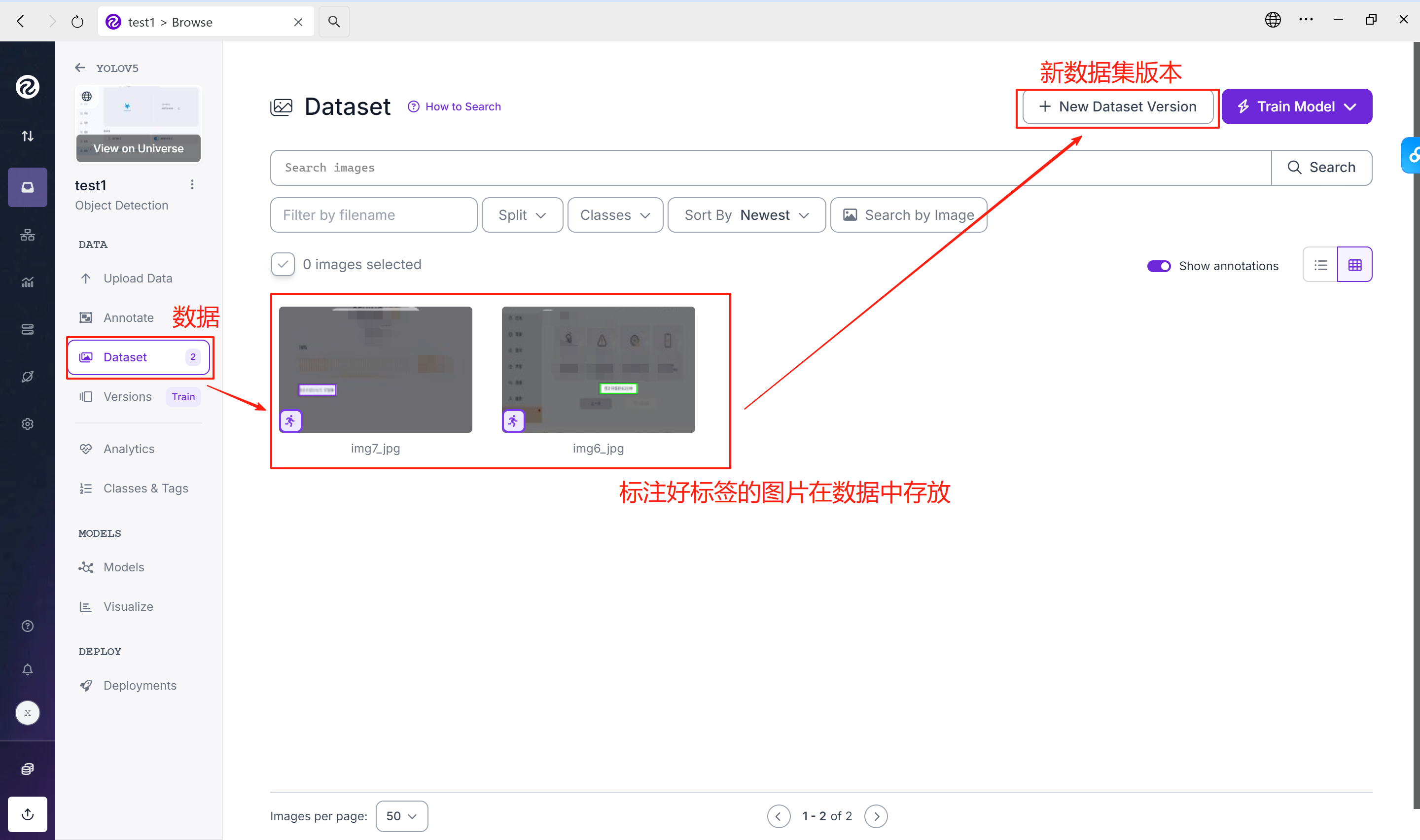This screenshot has height=840, width=1420.
Task: Change the images per page dropdown
Action: (401, 816)
